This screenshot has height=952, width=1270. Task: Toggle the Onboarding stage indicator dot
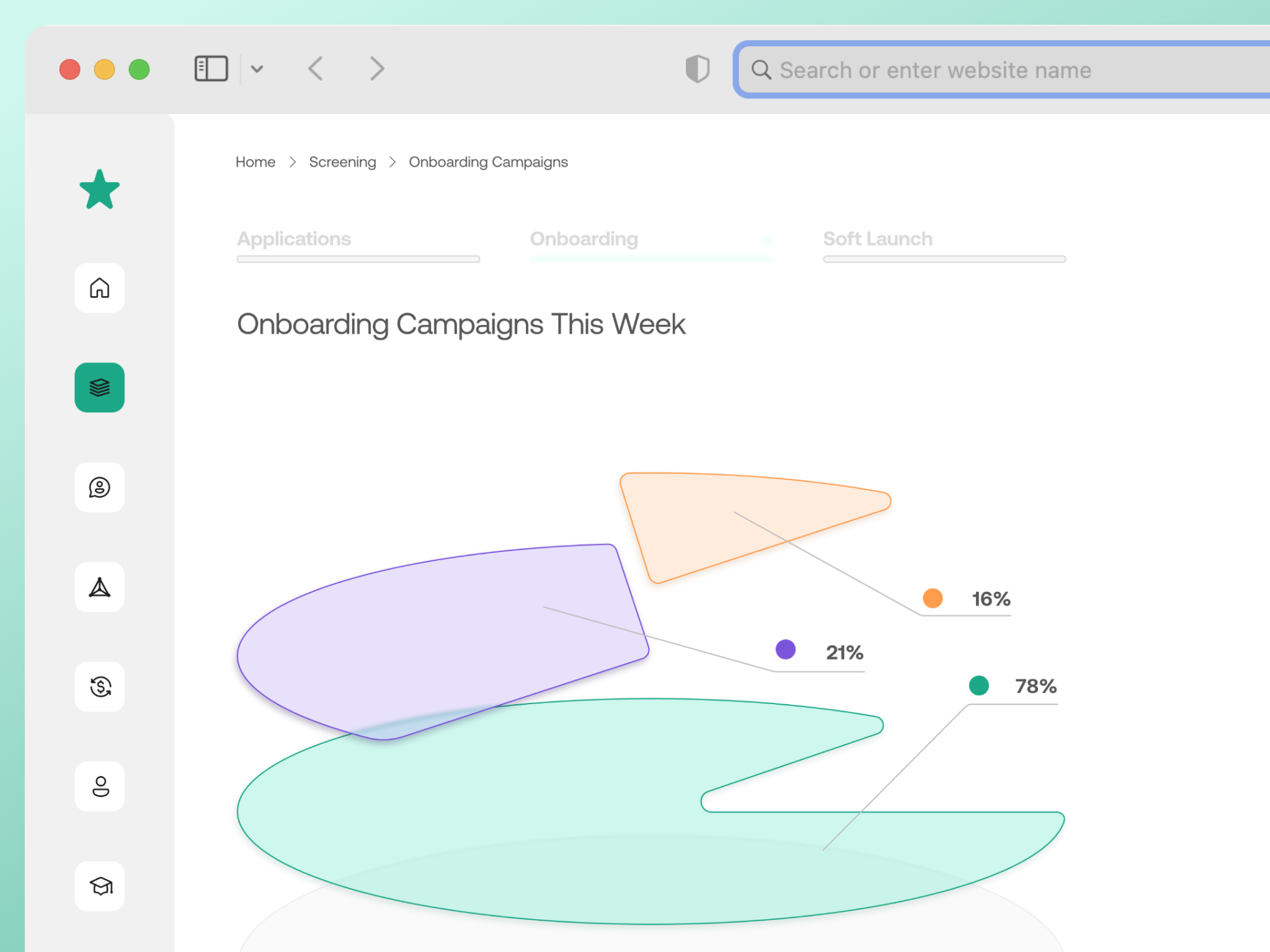[768, 242]
